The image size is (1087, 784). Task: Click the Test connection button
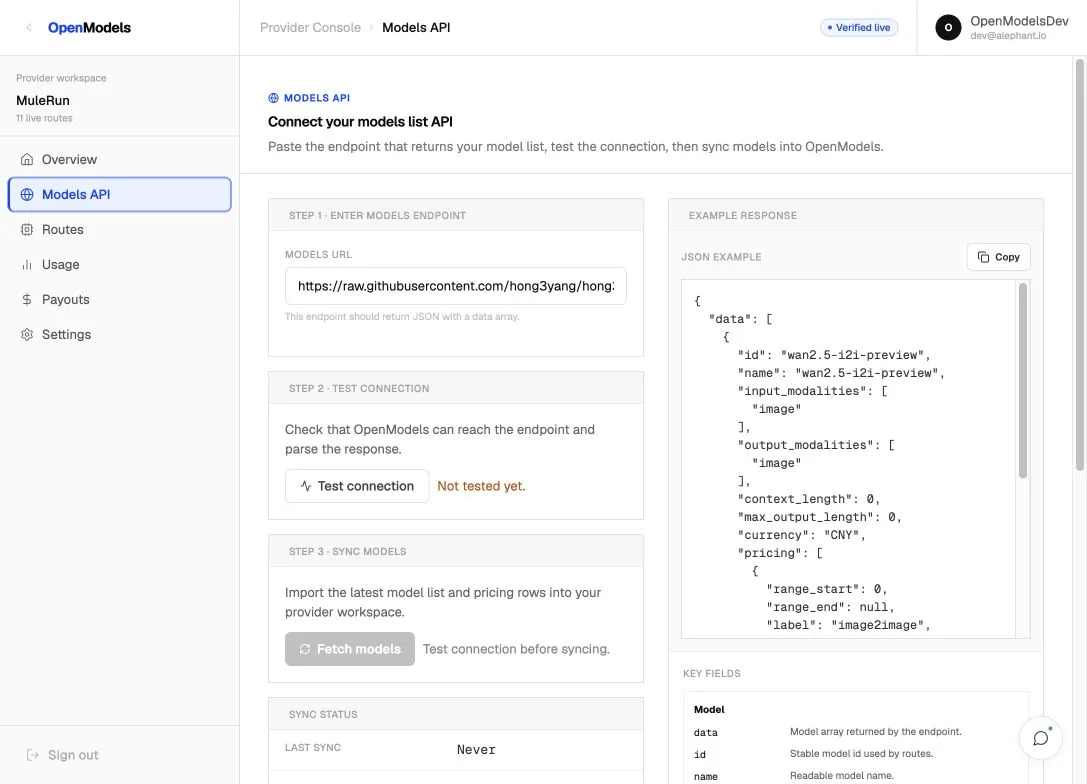[357, 487]
